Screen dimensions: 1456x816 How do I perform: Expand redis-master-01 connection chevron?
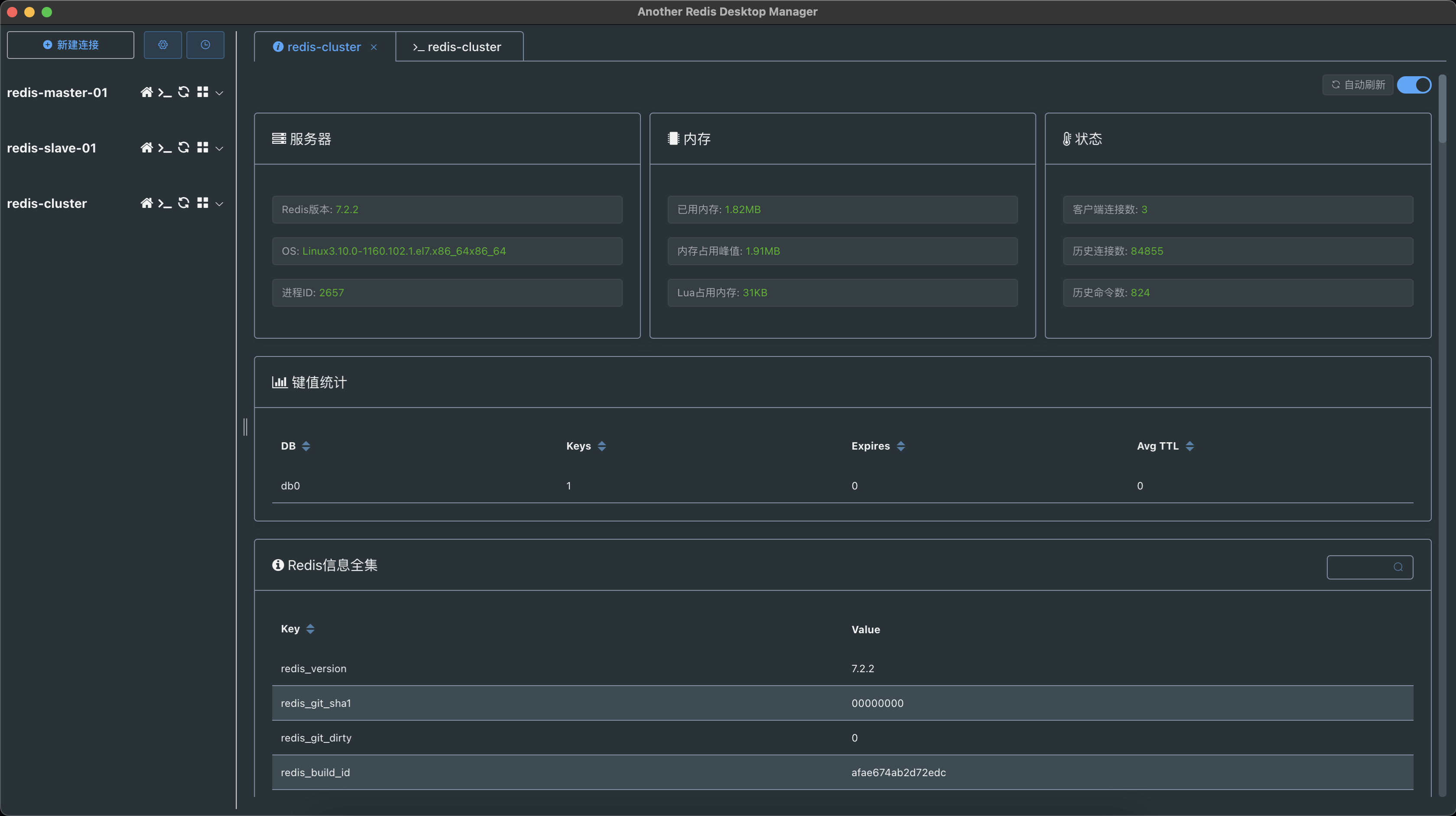[x=220, y=93]
